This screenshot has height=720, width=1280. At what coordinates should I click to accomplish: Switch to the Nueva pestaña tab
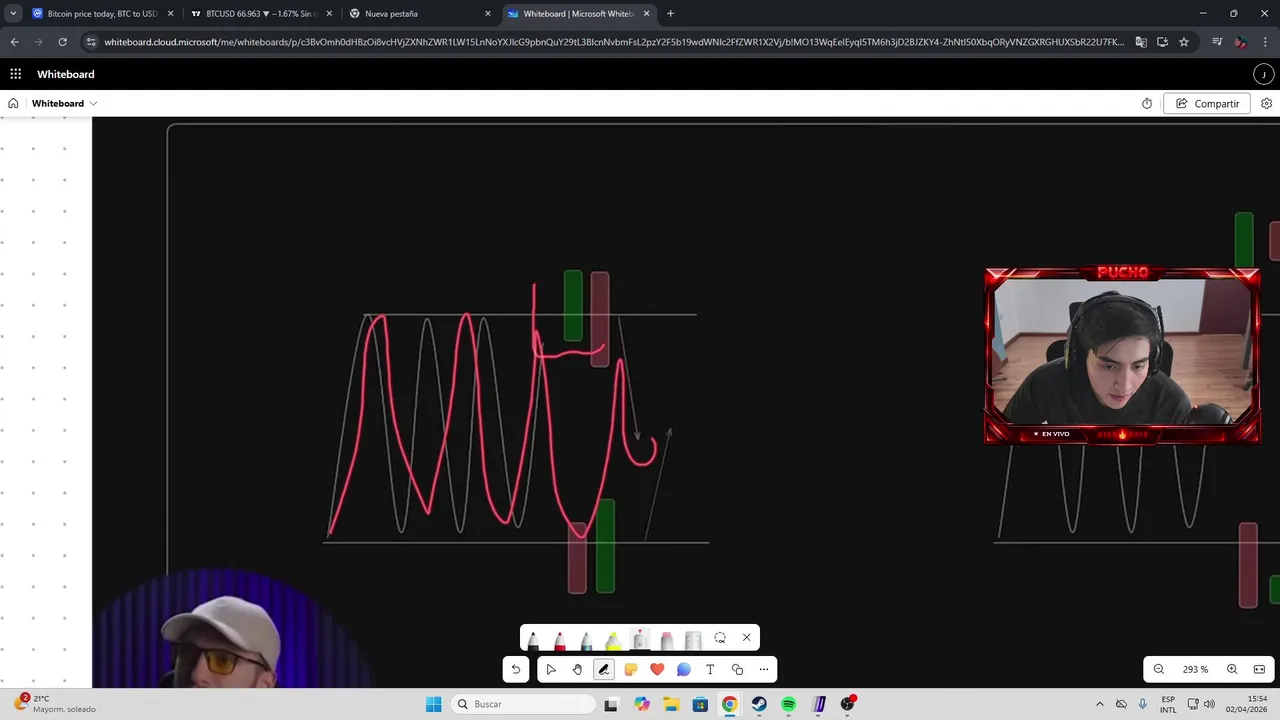(x=420, y=14)
